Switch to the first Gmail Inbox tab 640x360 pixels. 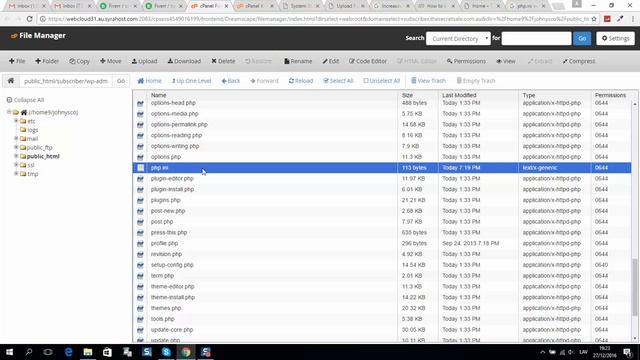point(27,6)
